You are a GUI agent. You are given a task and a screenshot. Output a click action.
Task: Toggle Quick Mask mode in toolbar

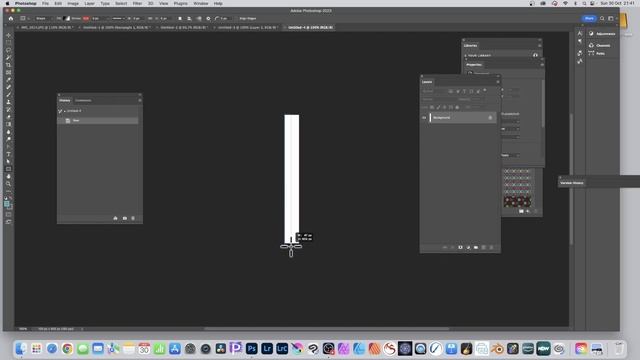point(9,214)
